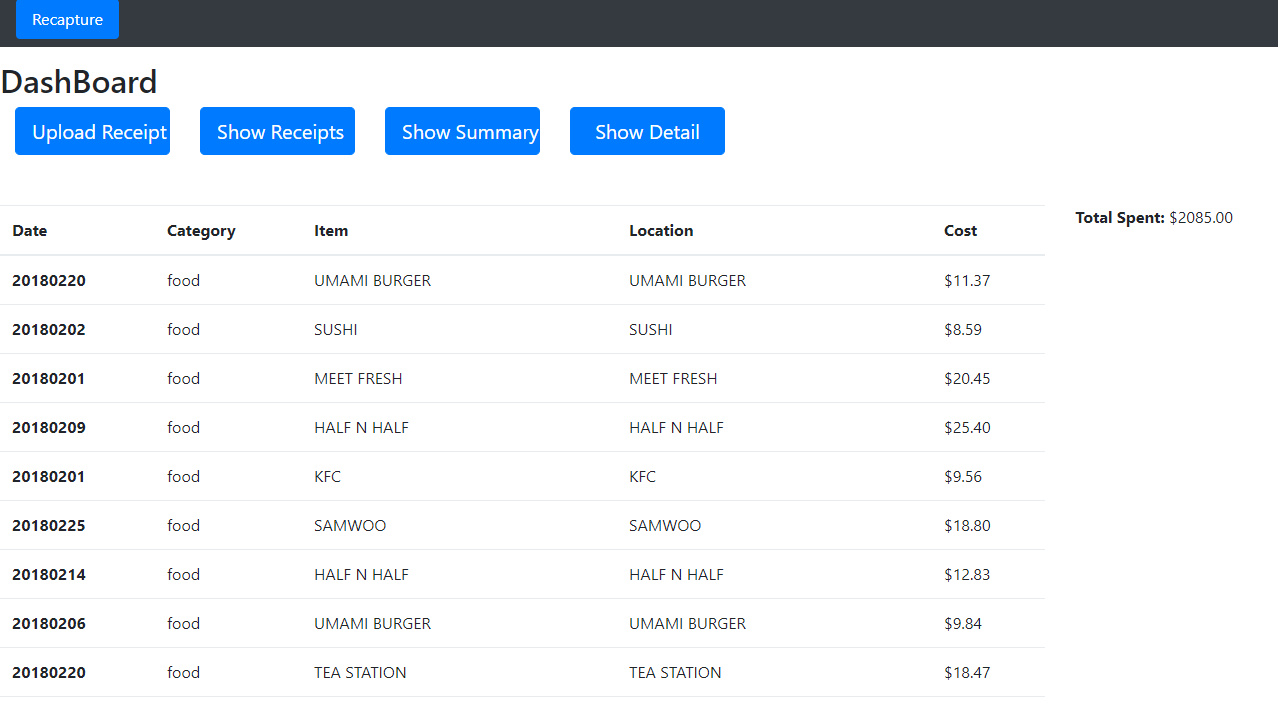This screenshot has width=1278, height=708.
Task: Click the TEA STATION item cell
Action: coord(360,672)
